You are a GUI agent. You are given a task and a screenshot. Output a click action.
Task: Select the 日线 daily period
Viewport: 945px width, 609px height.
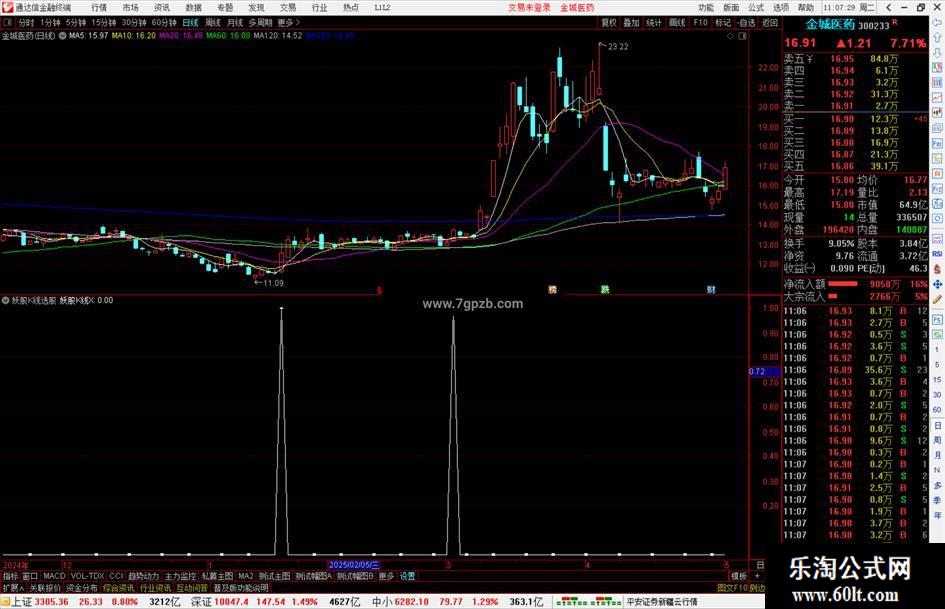point(190,23)
